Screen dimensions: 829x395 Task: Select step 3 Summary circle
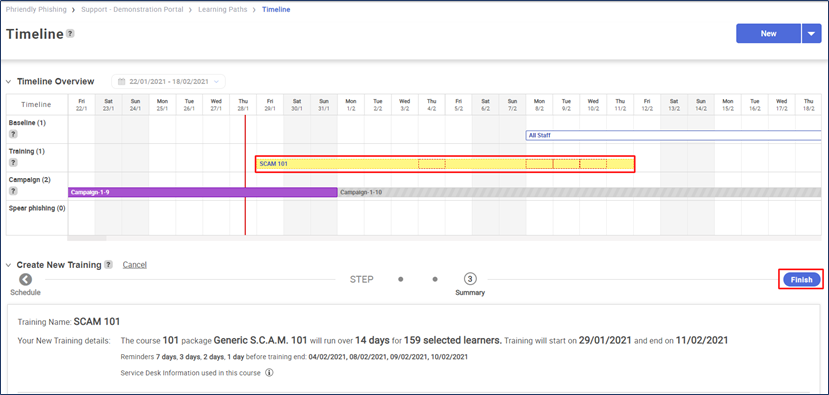point(470,279)
